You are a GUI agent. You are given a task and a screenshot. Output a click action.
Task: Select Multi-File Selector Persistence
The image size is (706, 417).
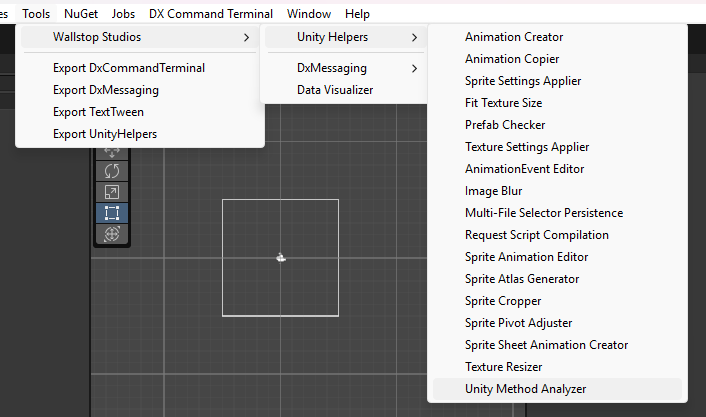[x=544, y=213]
